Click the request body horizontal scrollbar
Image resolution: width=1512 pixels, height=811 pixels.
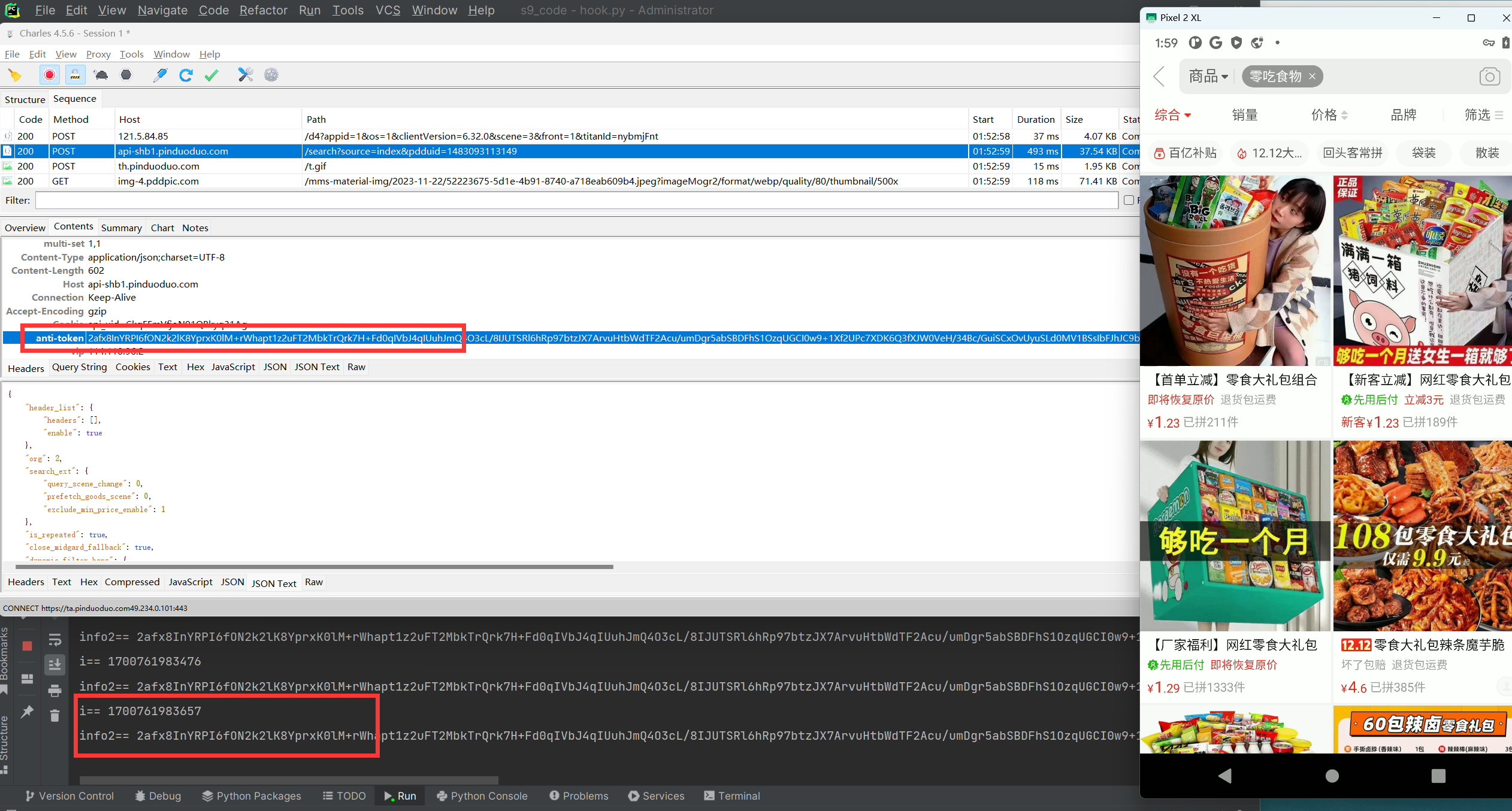314,567
